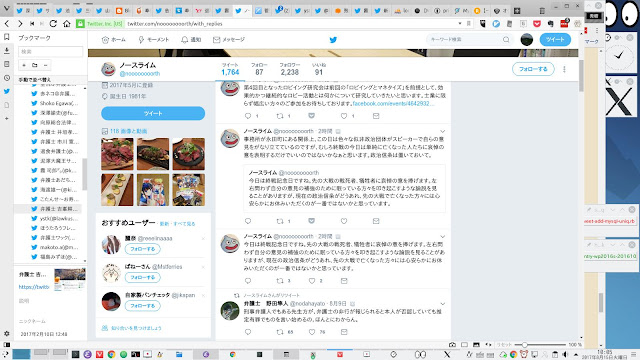The height and width of the screenshot is (360, 640).
Task: Like the facebook events tweet
Action: tap(344, 116)
